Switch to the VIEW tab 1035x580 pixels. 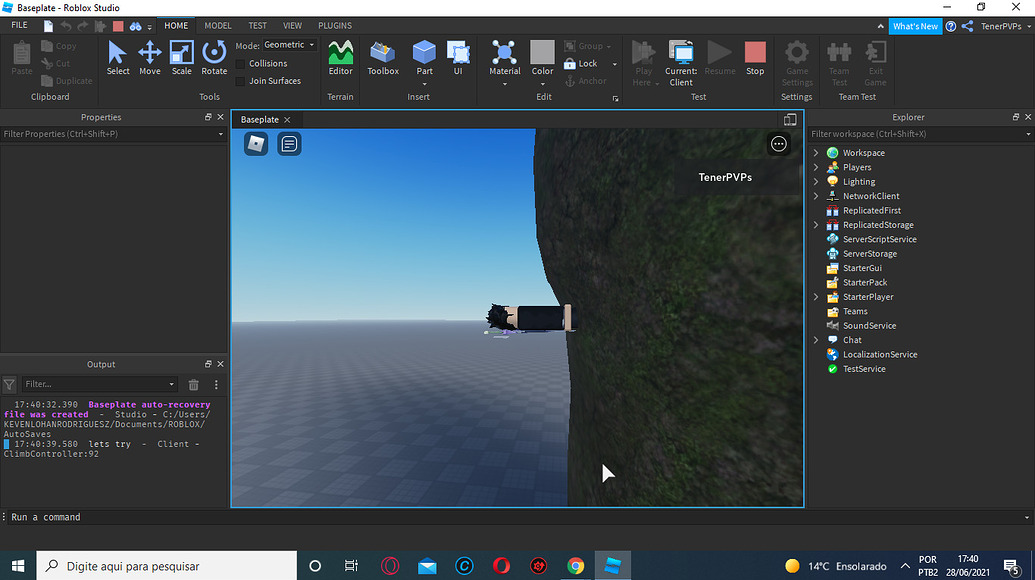(x=292, y=26)
